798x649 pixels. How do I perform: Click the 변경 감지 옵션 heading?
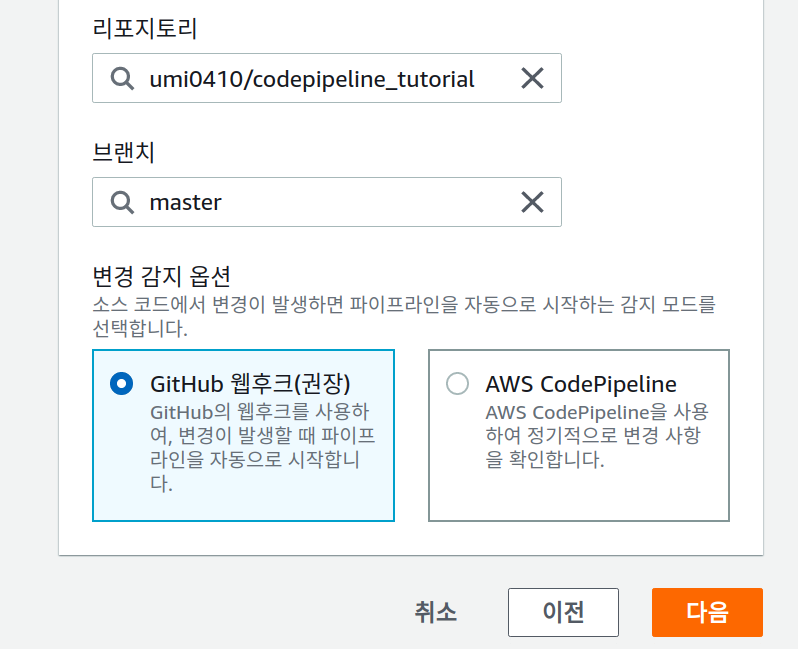[162, 276]
